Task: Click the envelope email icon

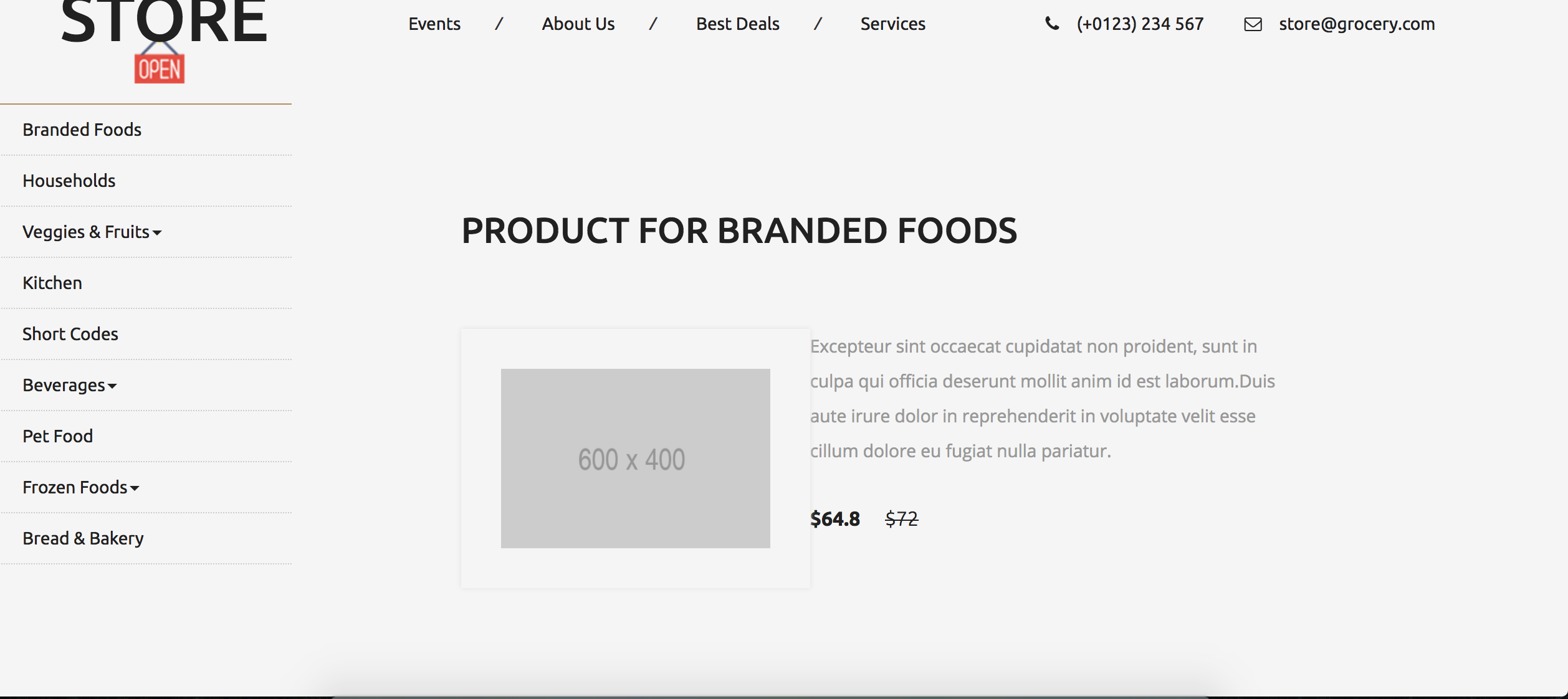Action: 1253,24
